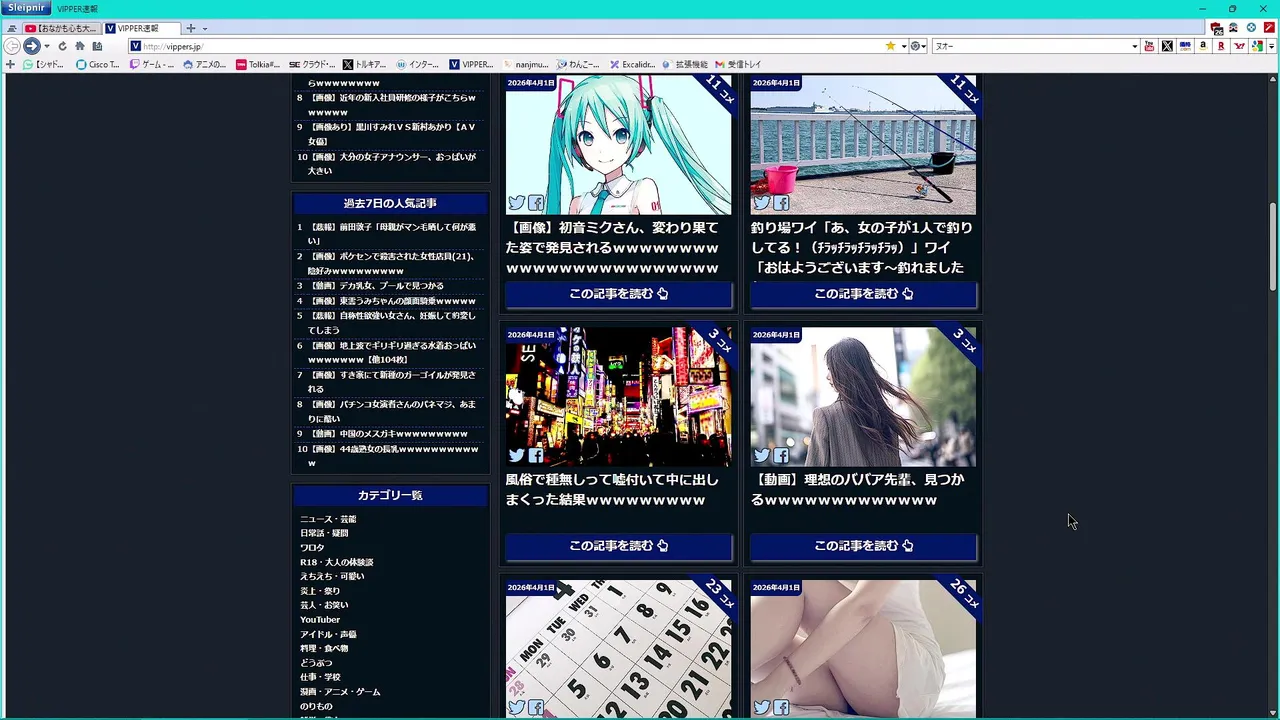Screen dimensions: 1280x720
Task: Share ババア先輩 article on Facebook
Action: click(781, 456)
